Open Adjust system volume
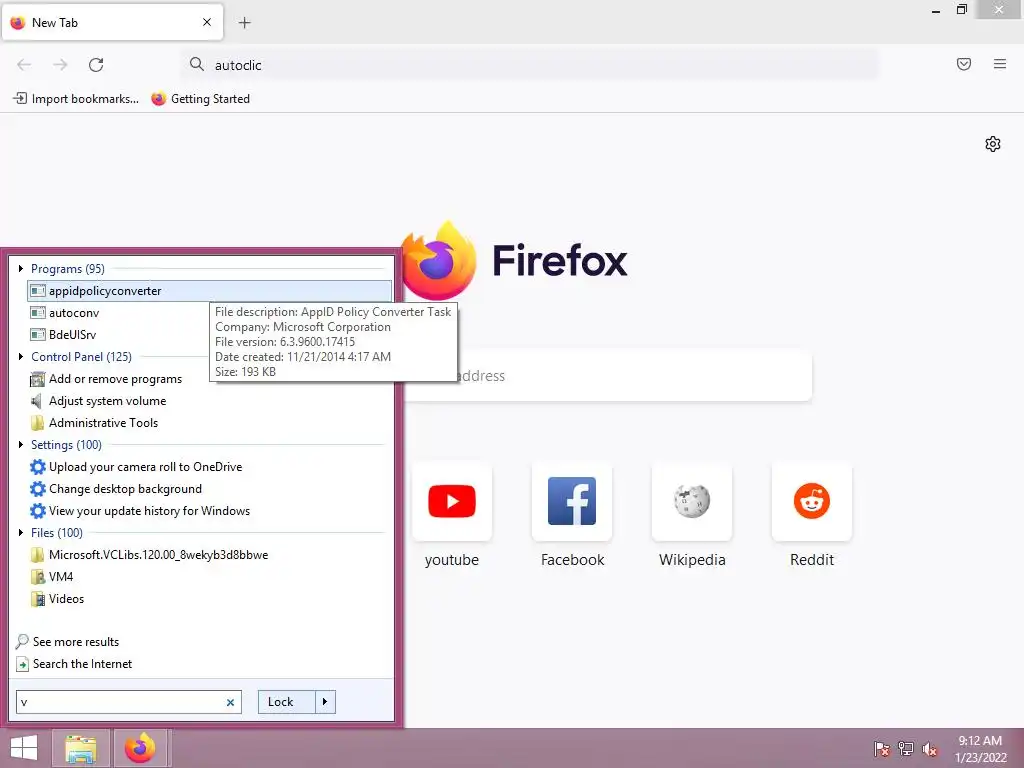The width and height of the screenshot is (1024, 768). click(x=98, y=401)
